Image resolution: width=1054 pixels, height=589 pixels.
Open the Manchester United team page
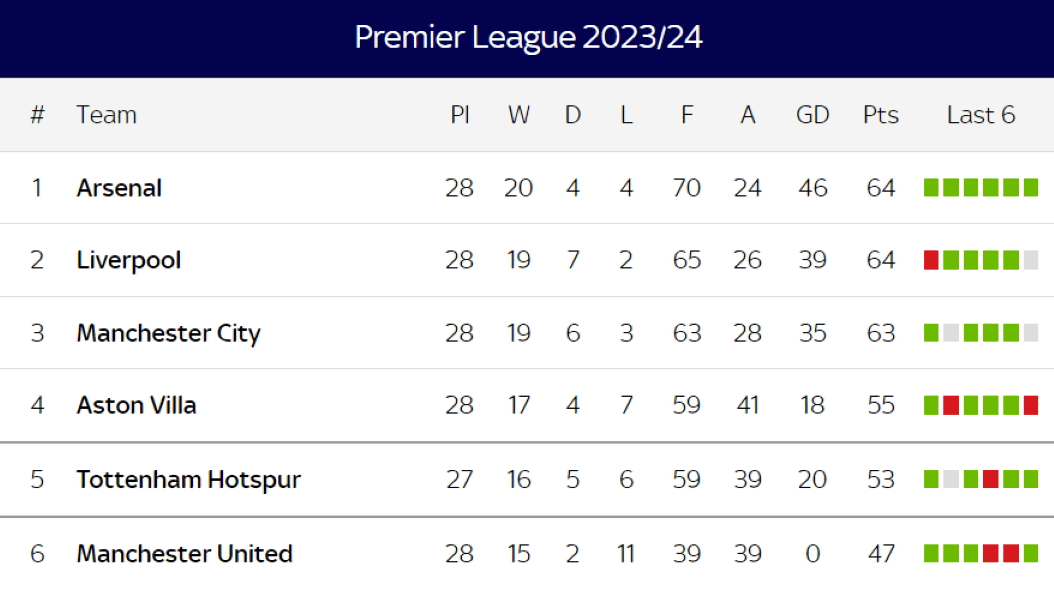coord(184,553)
